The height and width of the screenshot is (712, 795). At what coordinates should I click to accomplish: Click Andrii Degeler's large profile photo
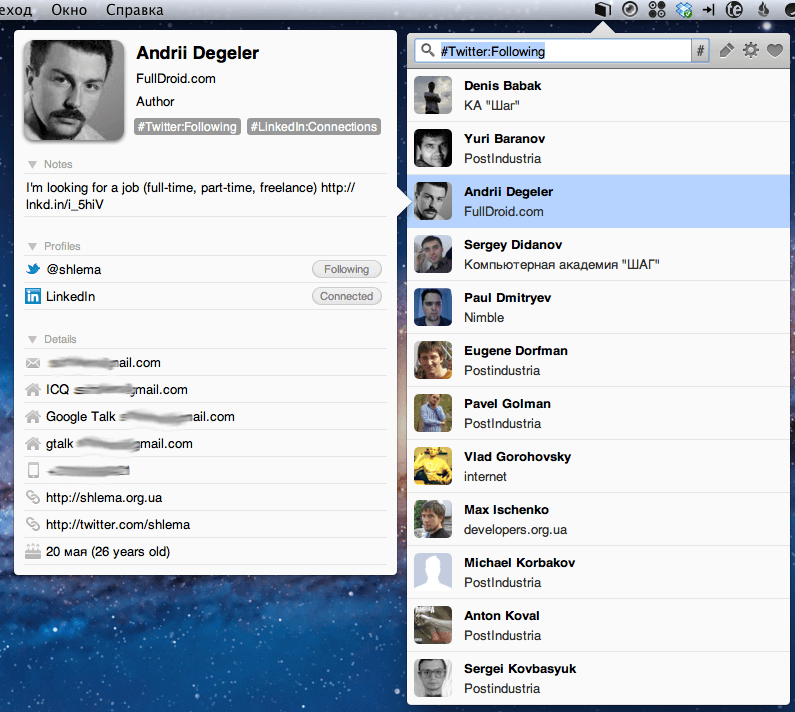[74, 90]
